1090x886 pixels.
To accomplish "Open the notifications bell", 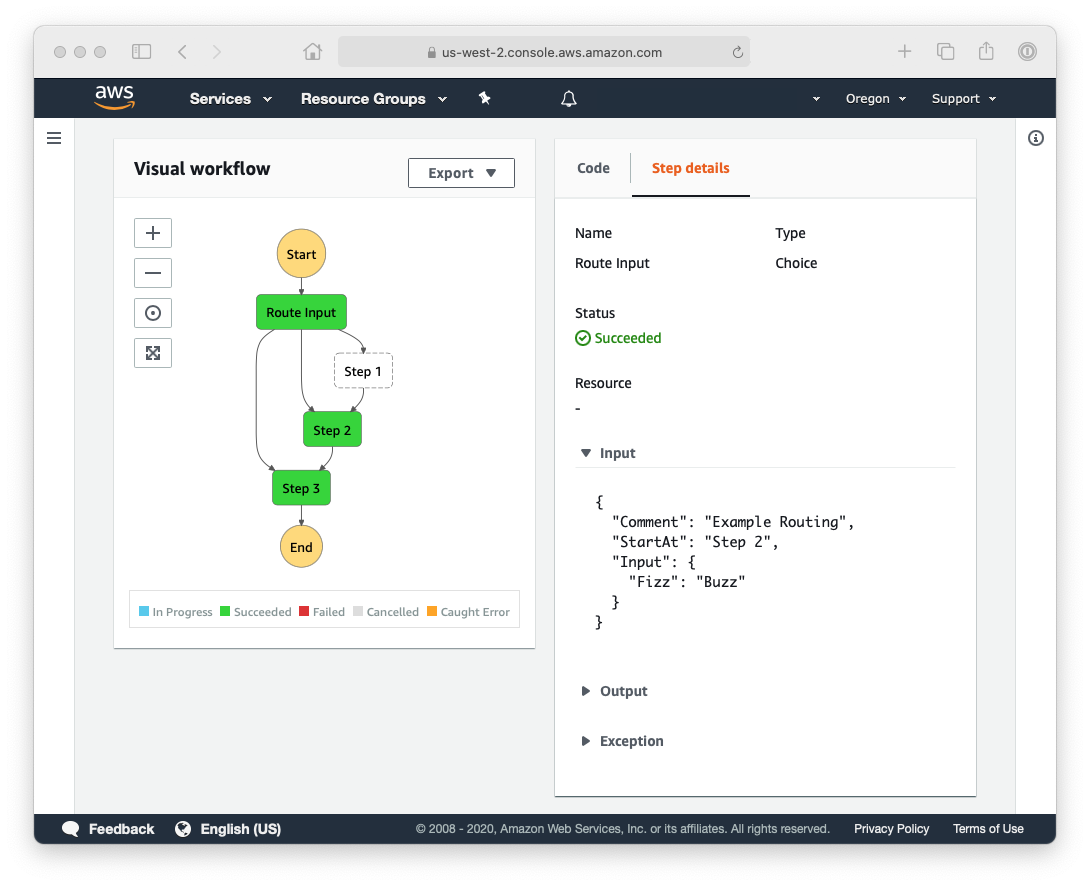I will 569,99.
